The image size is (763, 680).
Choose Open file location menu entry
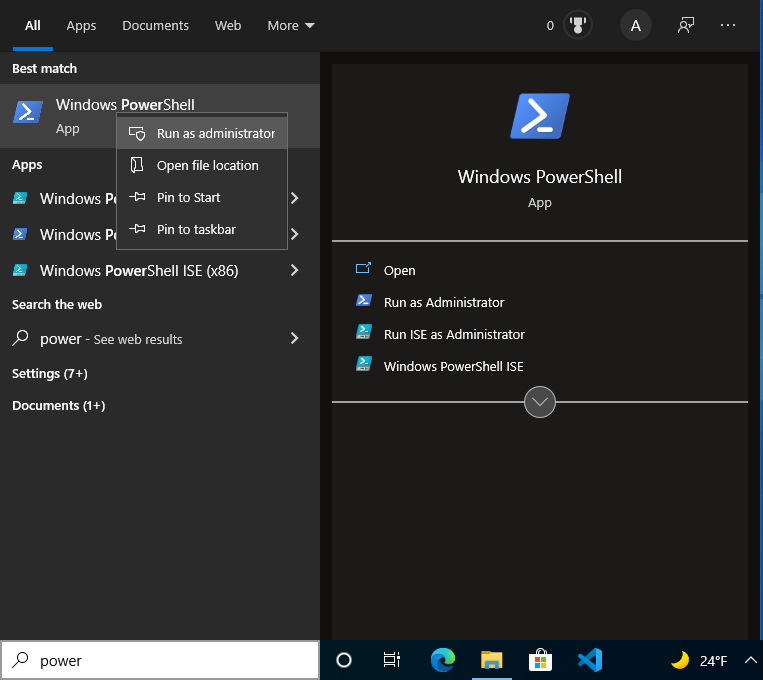[x=202, y=165]
